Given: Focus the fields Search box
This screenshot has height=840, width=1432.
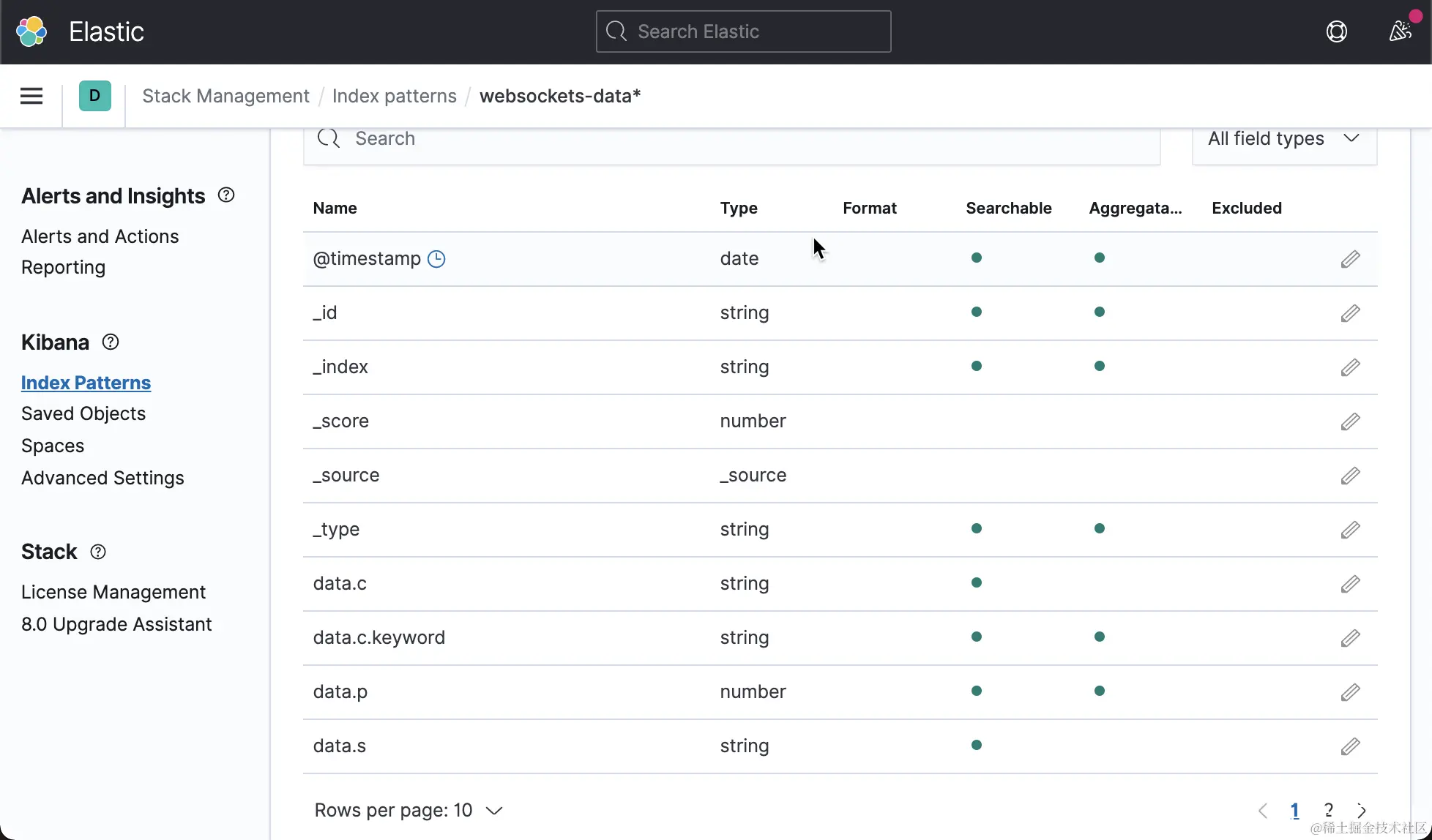Looking at the screenshot, I should (x=732, y=139).
